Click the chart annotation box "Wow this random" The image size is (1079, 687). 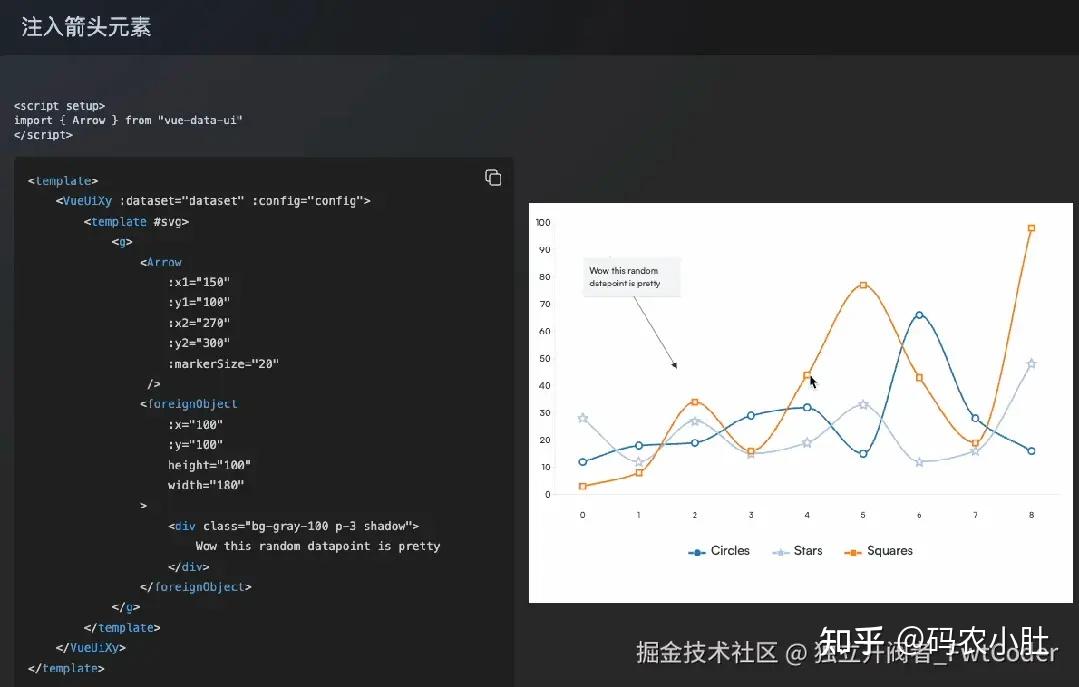pyautogui.click(x=632, y=277)
